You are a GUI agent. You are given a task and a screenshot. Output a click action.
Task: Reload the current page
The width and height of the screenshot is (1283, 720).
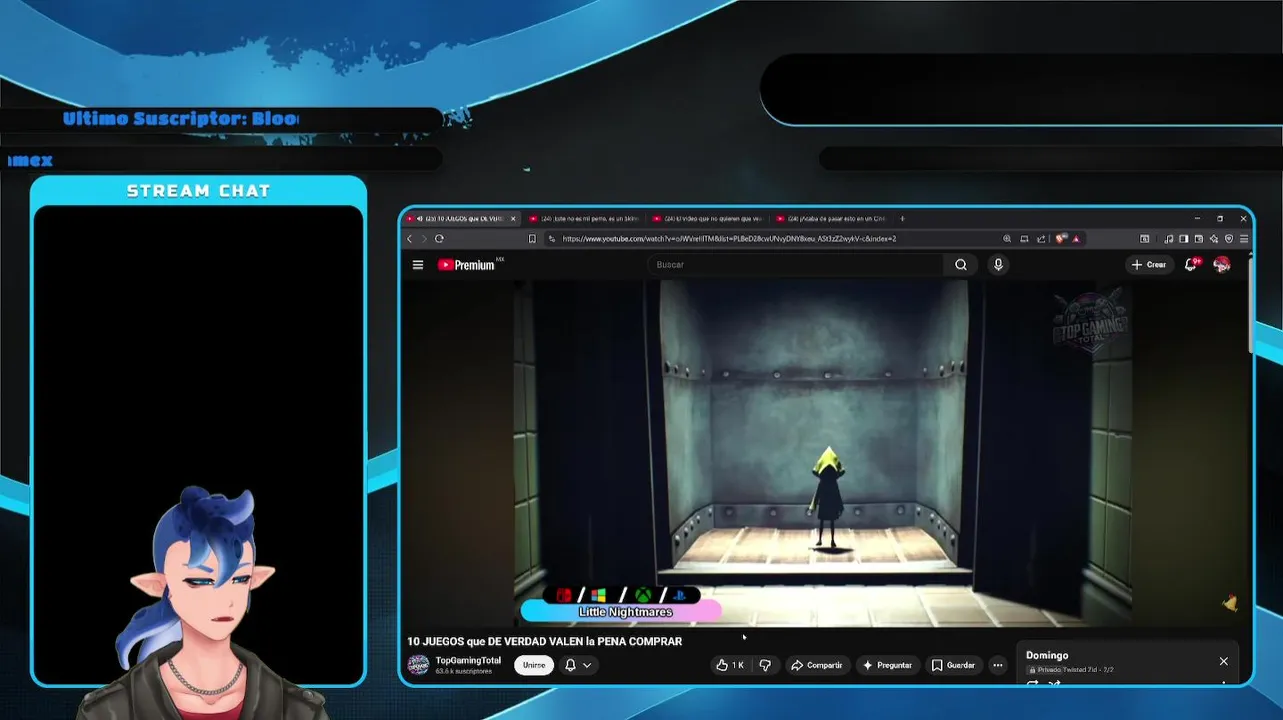(439, 239)
